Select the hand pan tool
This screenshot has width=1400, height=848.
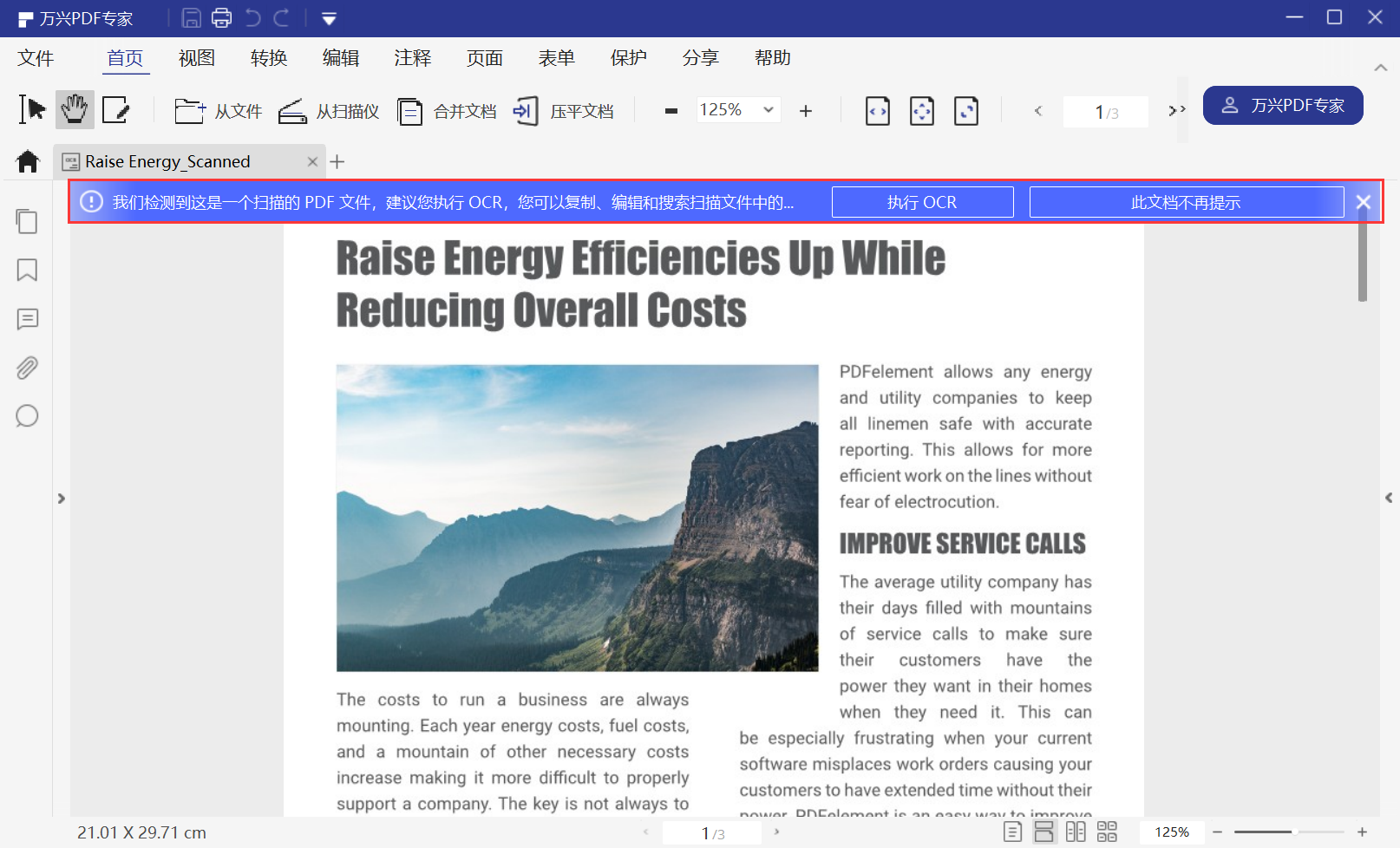pyautogui.click(x=75, y=110)
